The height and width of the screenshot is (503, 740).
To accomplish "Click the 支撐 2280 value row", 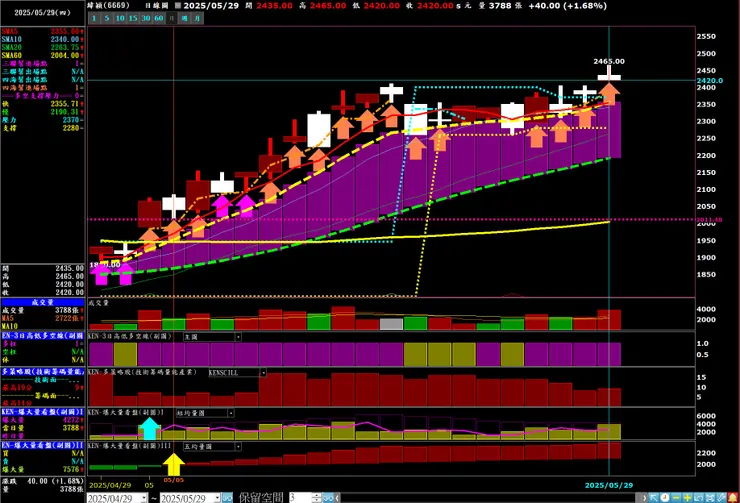I will (42, 128).
